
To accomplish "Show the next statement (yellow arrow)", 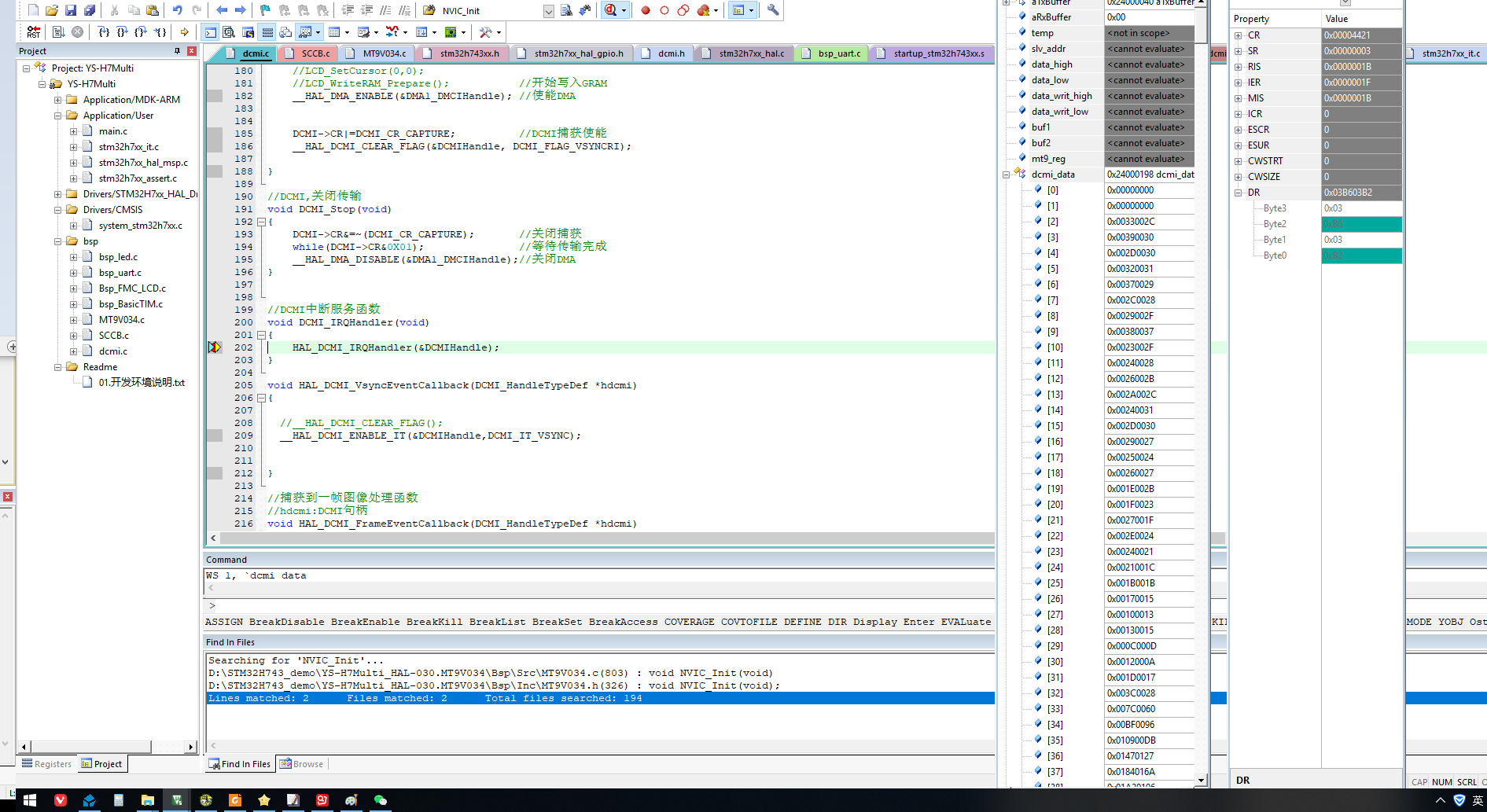I will point(185,32).
